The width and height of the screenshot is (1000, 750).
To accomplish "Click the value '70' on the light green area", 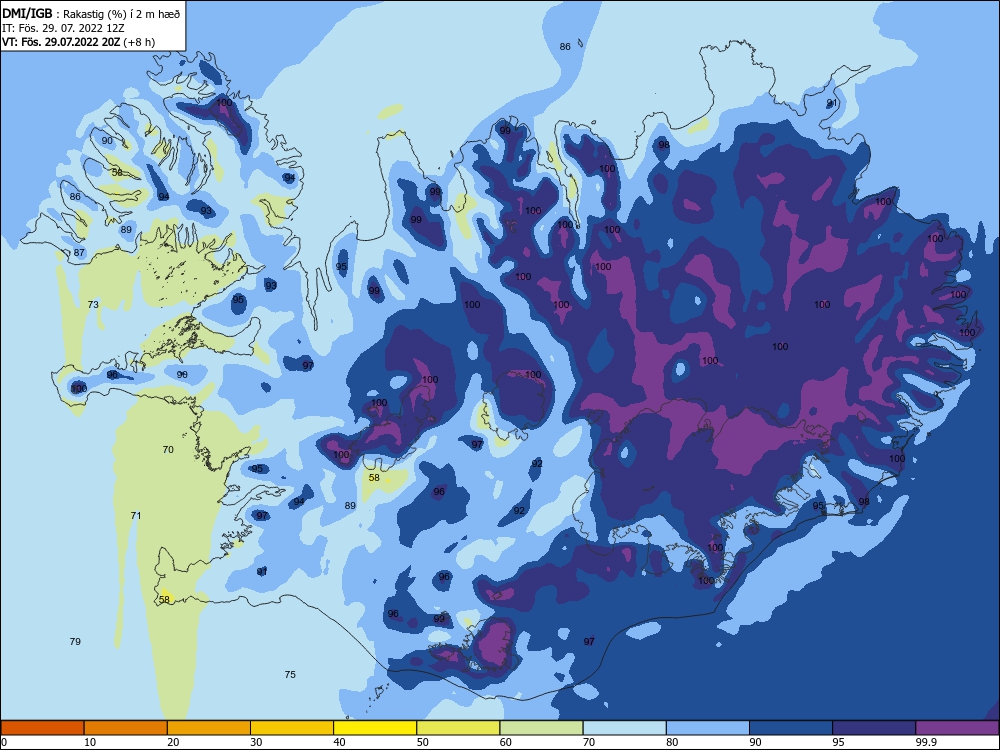I will [168, 450].
